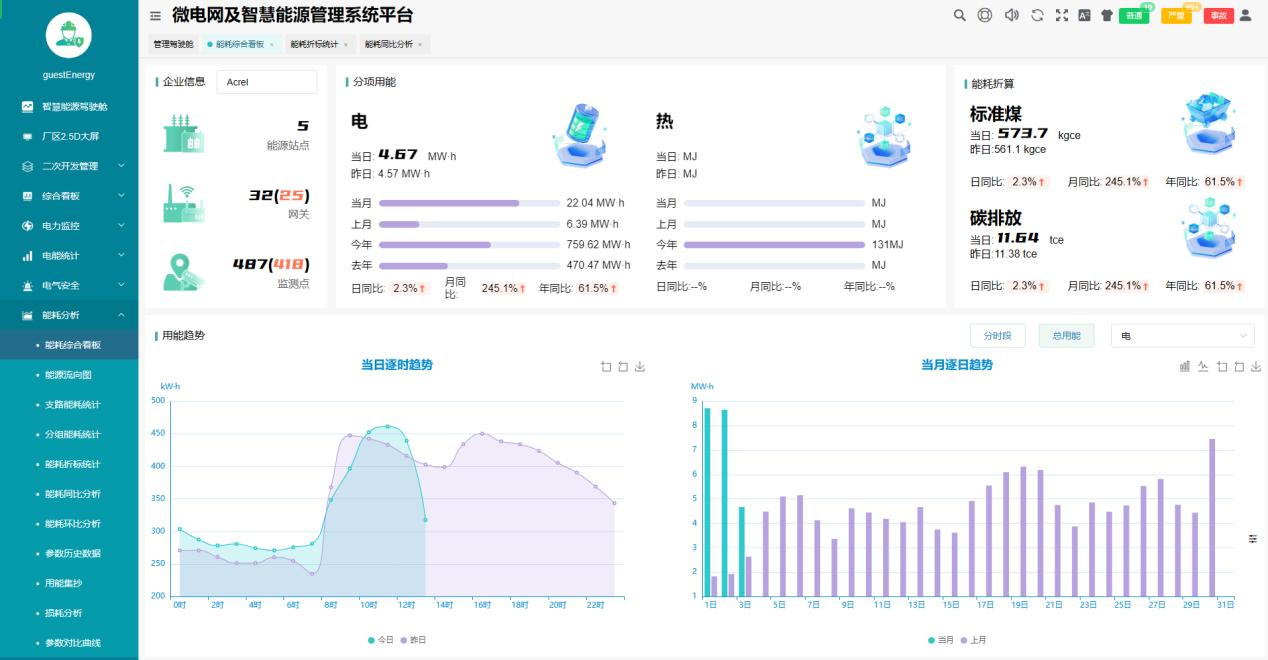Close the 能耗折标统计 tab

(x=345, y=45)
